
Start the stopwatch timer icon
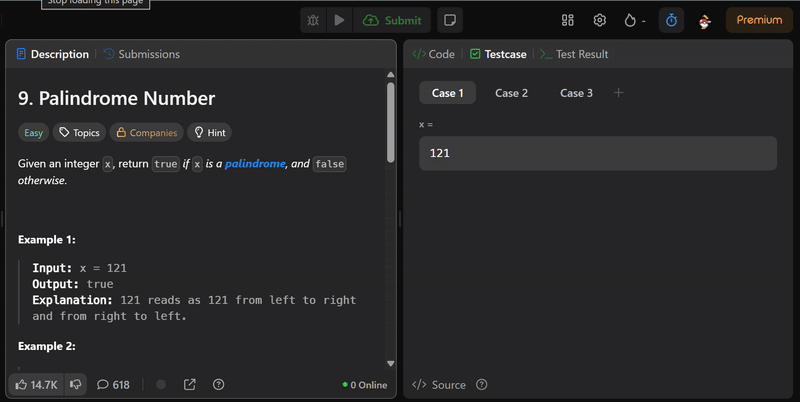pyautogui.click(x=671, y=20)
